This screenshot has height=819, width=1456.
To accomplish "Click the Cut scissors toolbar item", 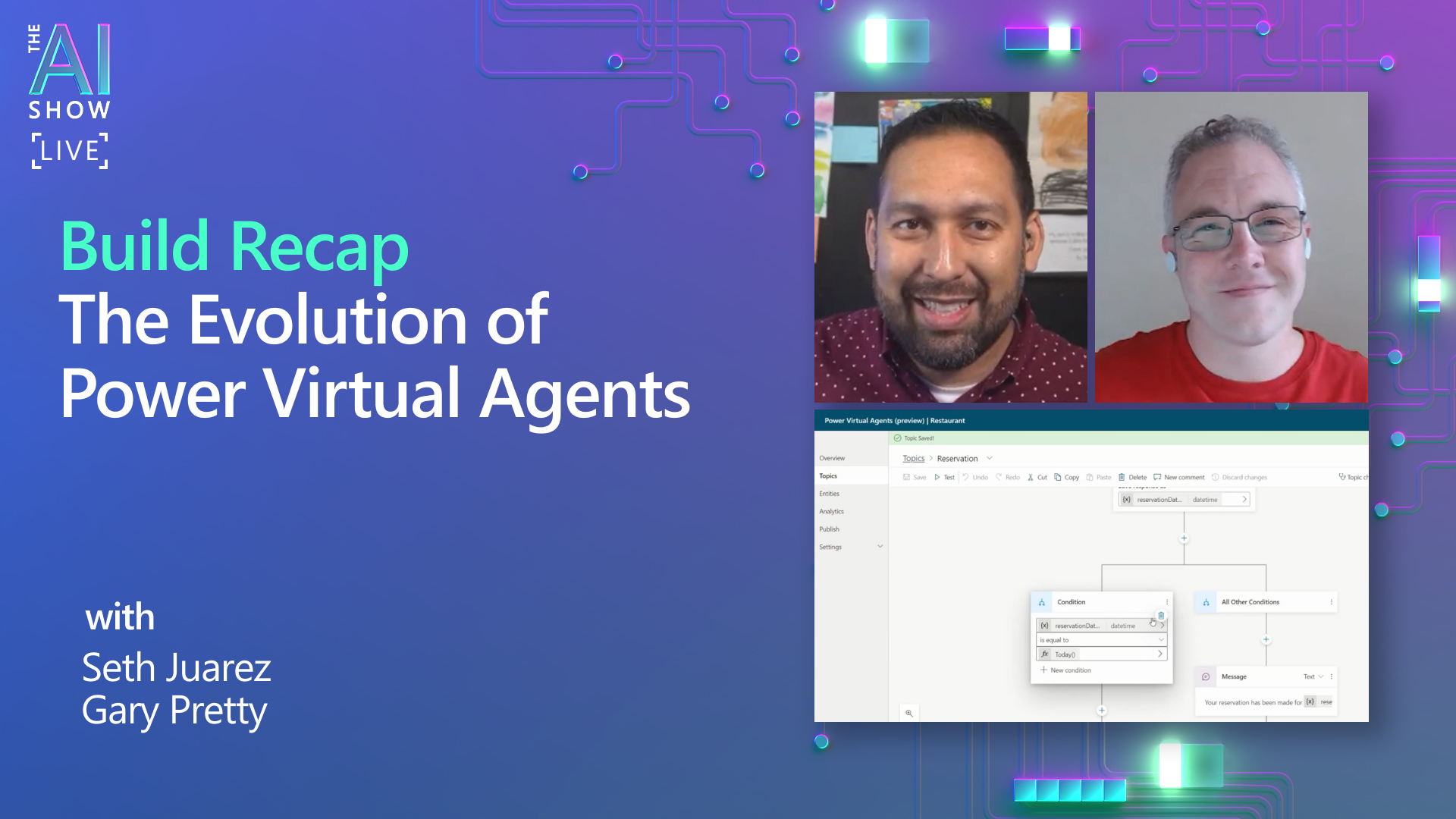I will 1037,477.
